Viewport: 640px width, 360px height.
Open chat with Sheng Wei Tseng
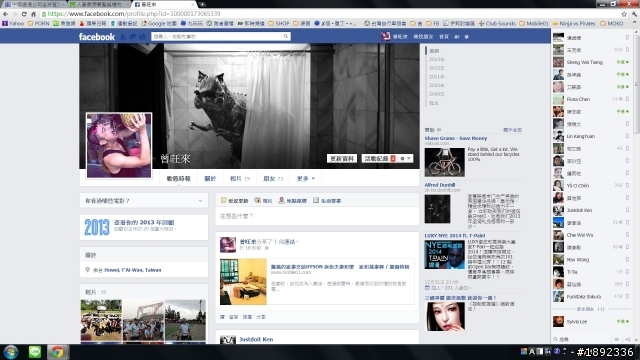pyautogui.click(x=591, y=62)
